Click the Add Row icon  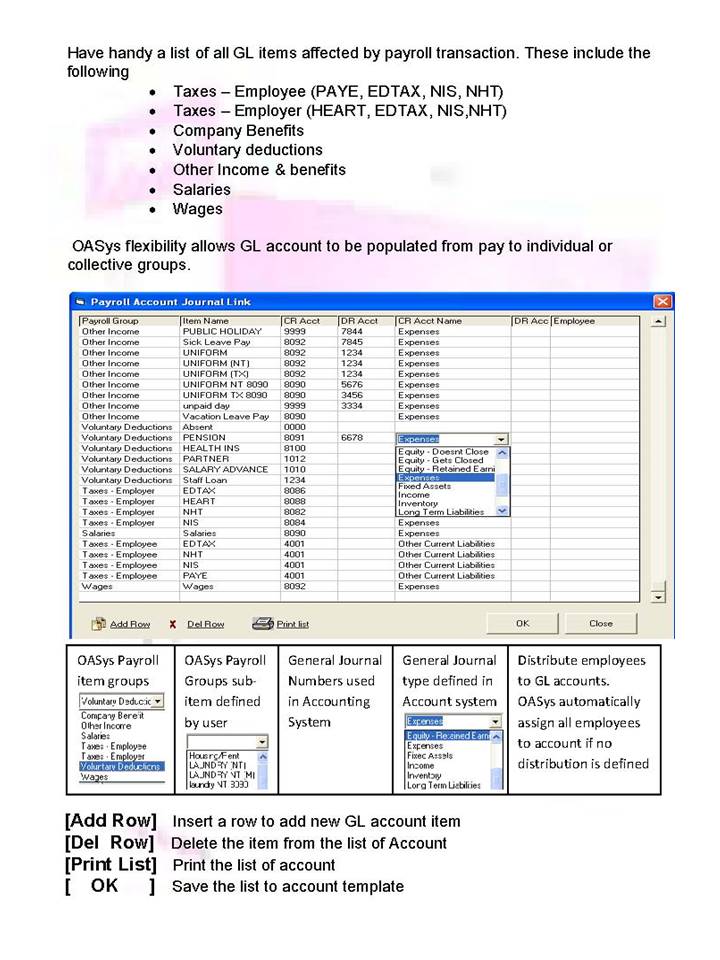(x=99, y=624)
